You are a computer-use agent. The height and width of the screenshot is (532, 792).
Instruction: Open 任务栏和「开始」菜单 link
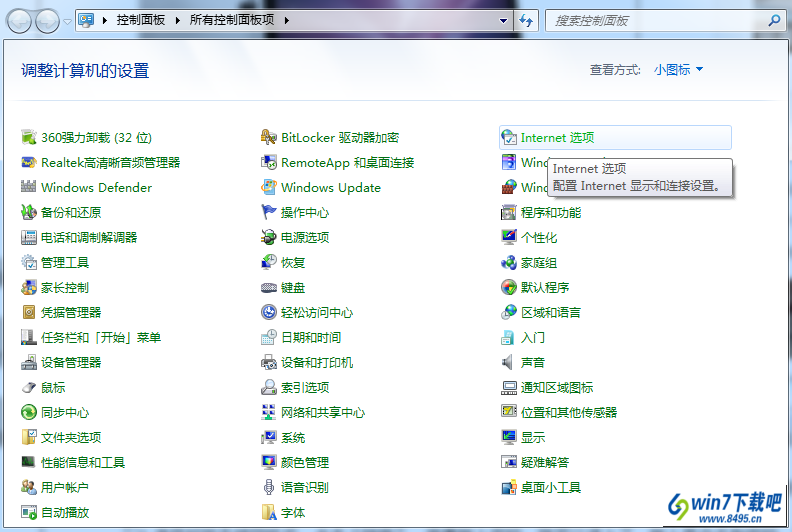101,337
